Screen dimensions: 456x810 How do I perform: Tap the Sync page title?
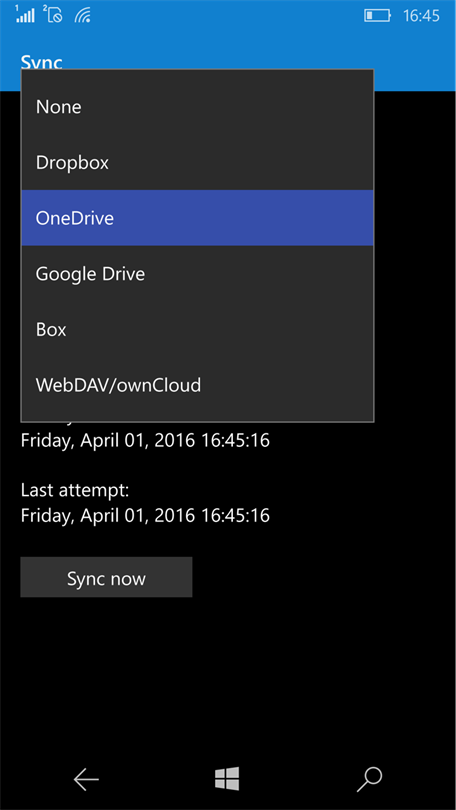[41, 61]
